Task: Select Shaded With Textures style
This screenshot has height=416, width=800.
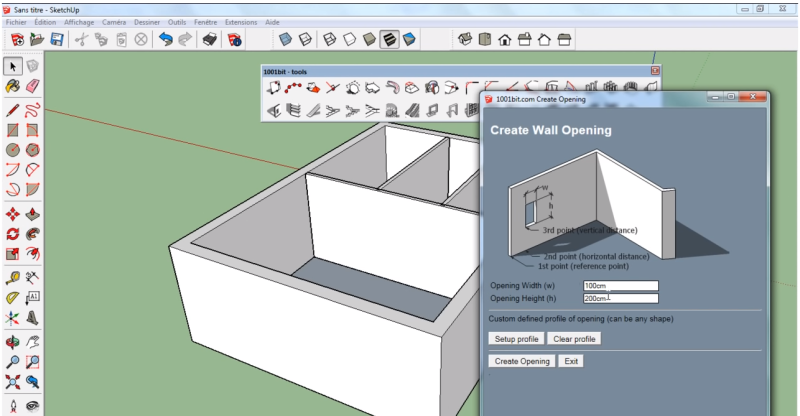Action: (389, 40)
